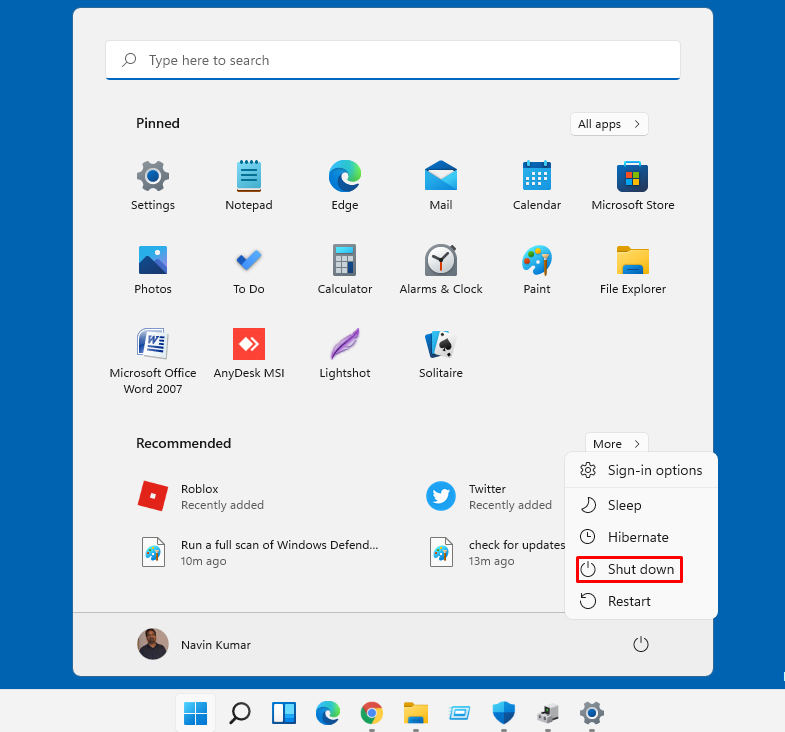The height and width of the screenshot is (732, 785).
Task: Launch Lightshot
Action: [x=344, y=353]
